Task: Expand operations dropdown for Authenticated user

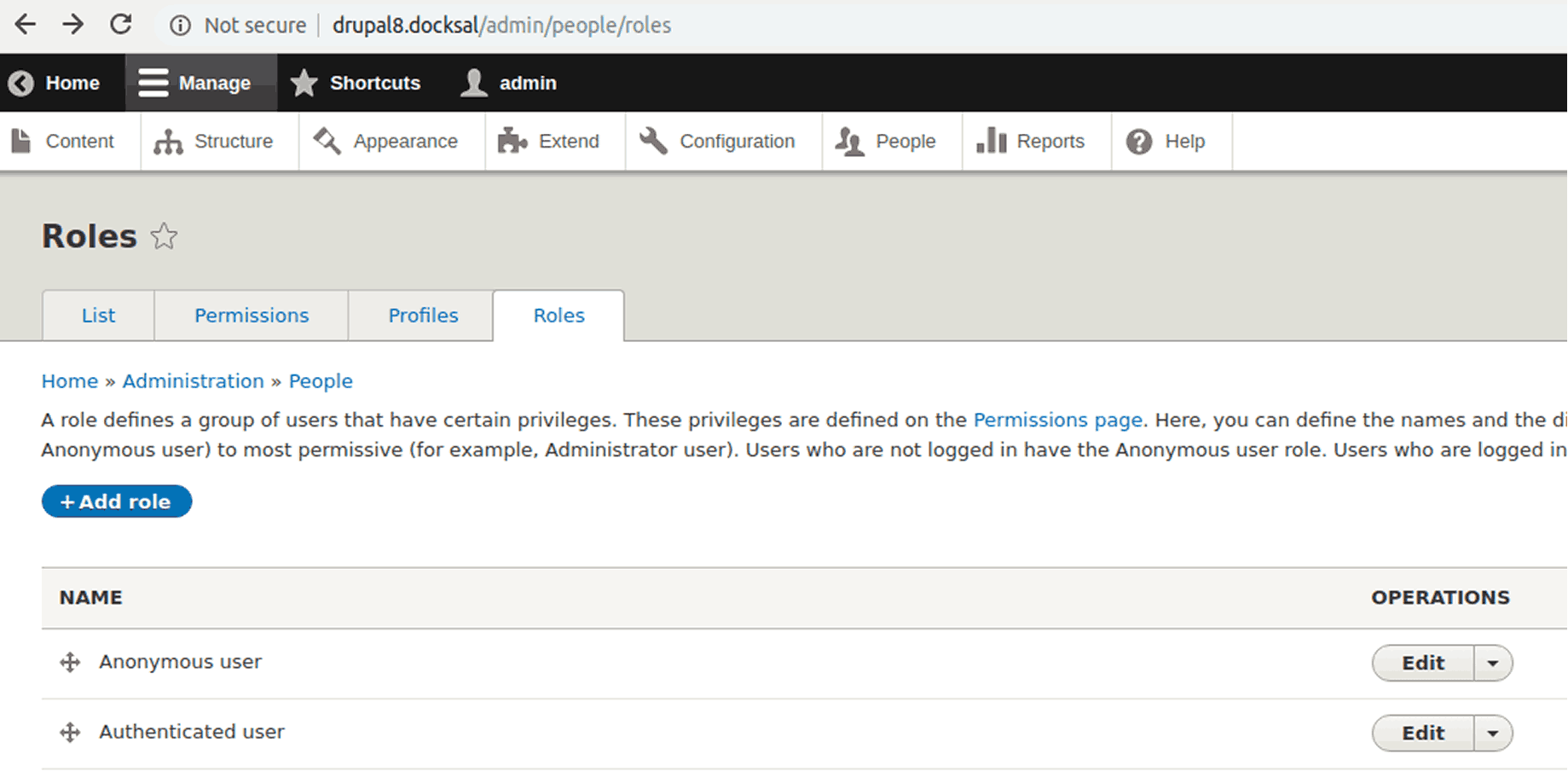Action: tap(1492, 733)
